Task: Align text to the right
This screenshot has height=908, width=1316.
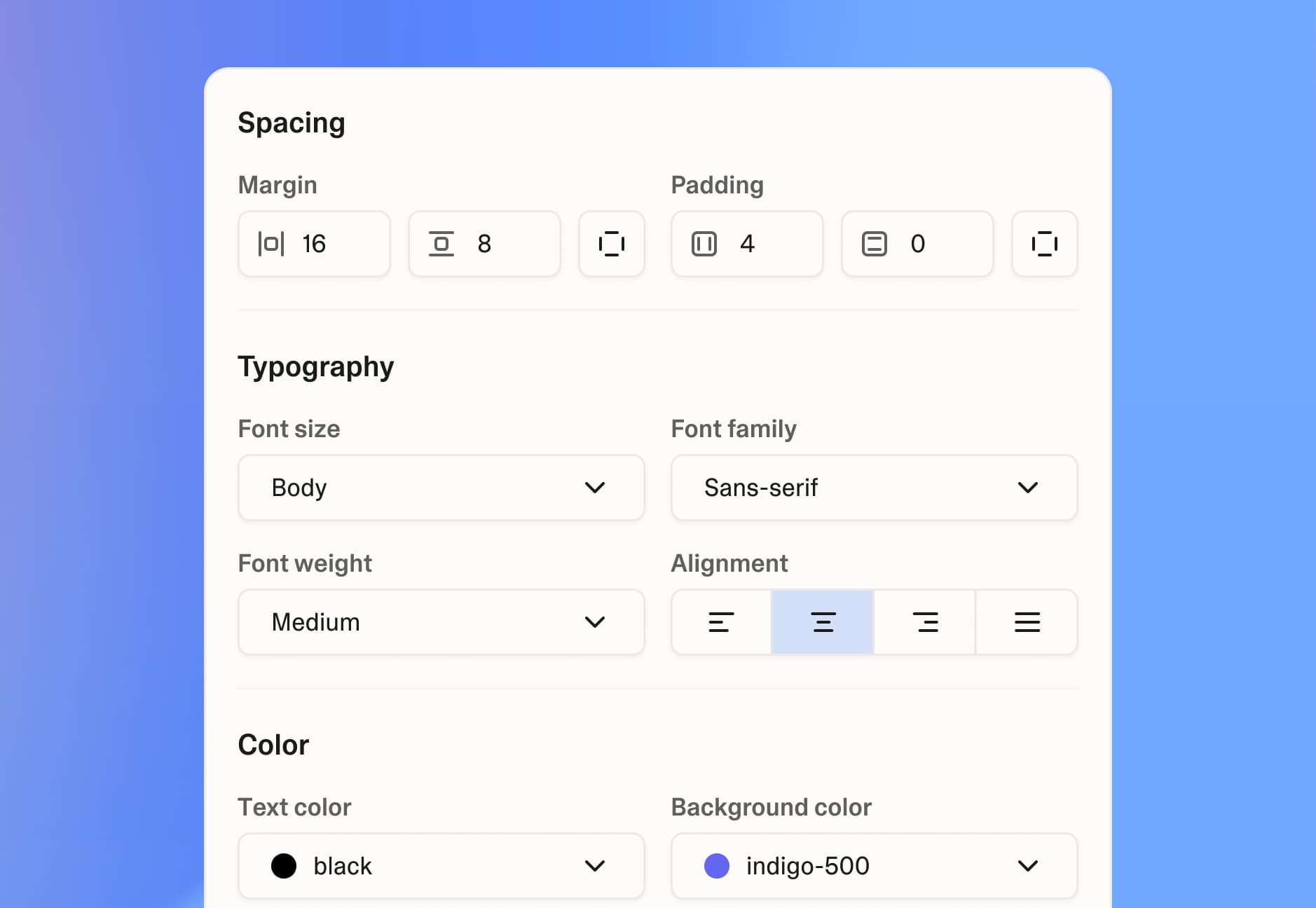Action: point(925,622)
